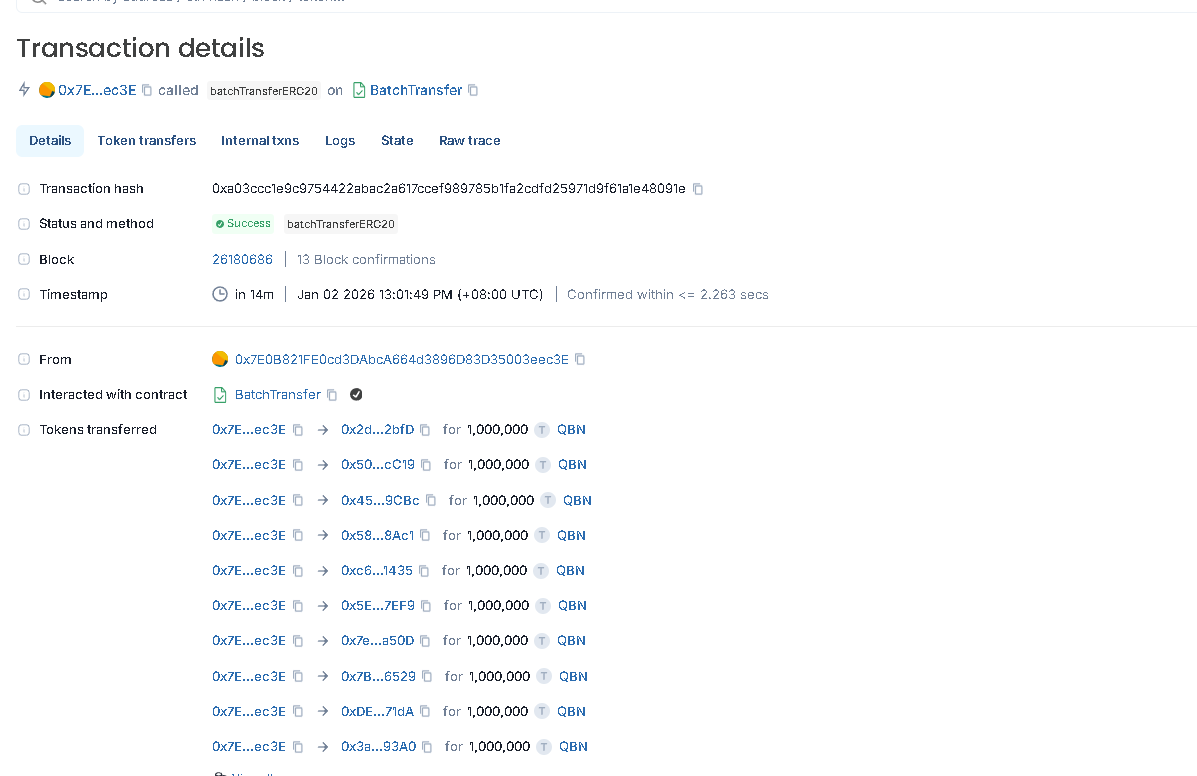Switch to the State tab
The image size is (1197, 776).
pos(397,140)
